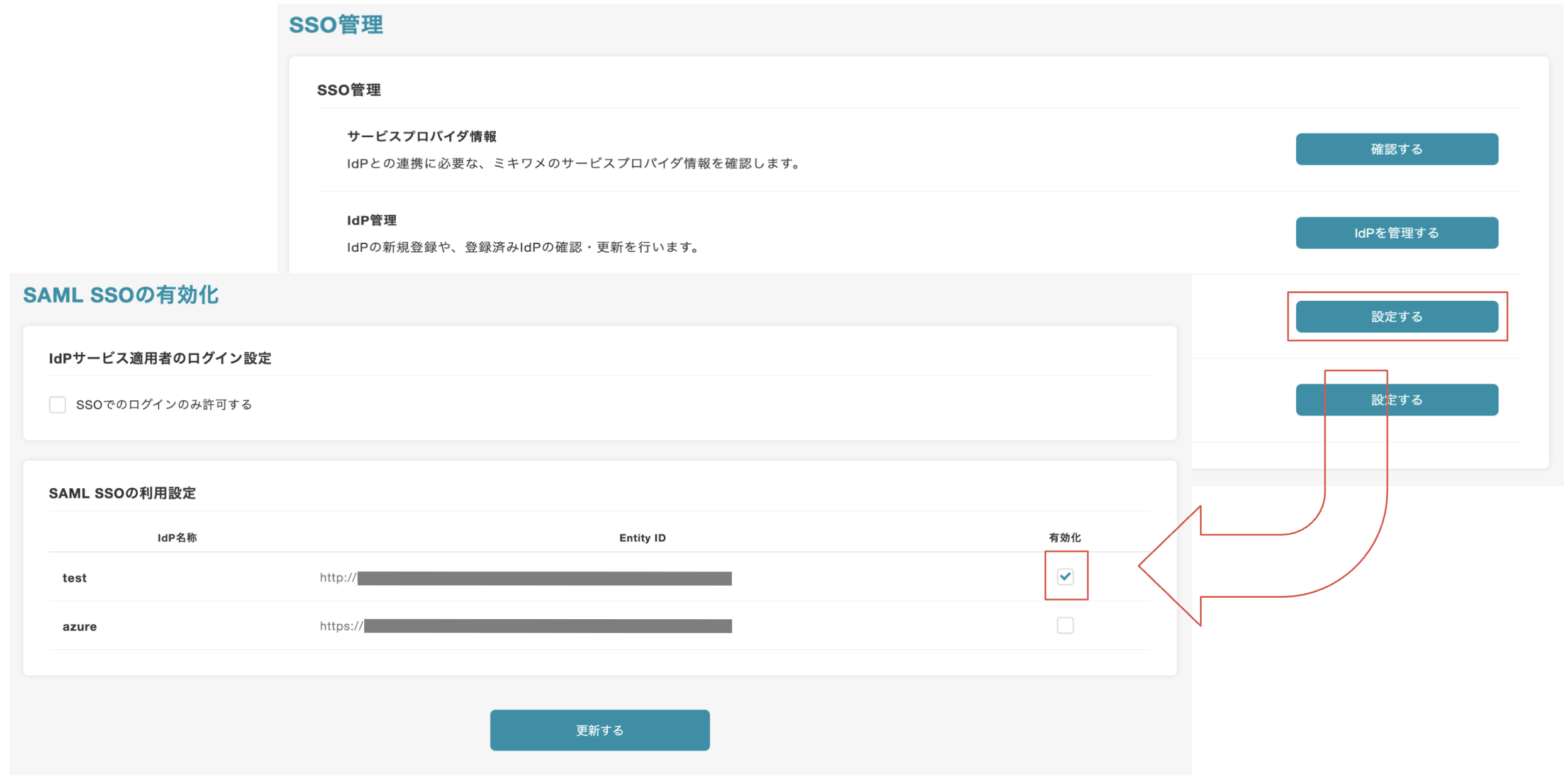Click the サービスプロバイダ情報 heading
This screenshot has height=784, width=1568.
tap(422, 136)
